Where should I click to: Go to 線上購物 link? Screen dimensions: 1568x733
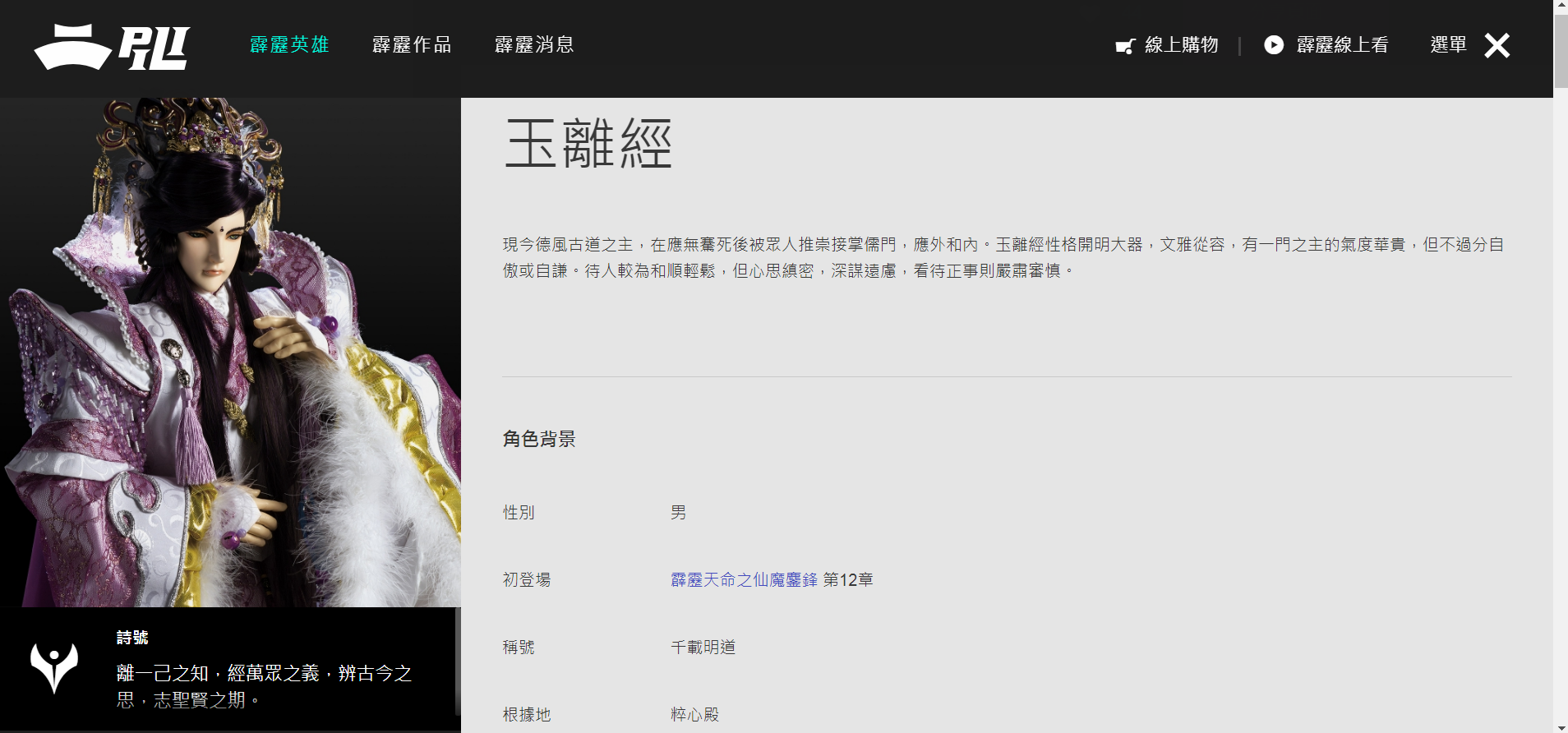pos(1182,45)
